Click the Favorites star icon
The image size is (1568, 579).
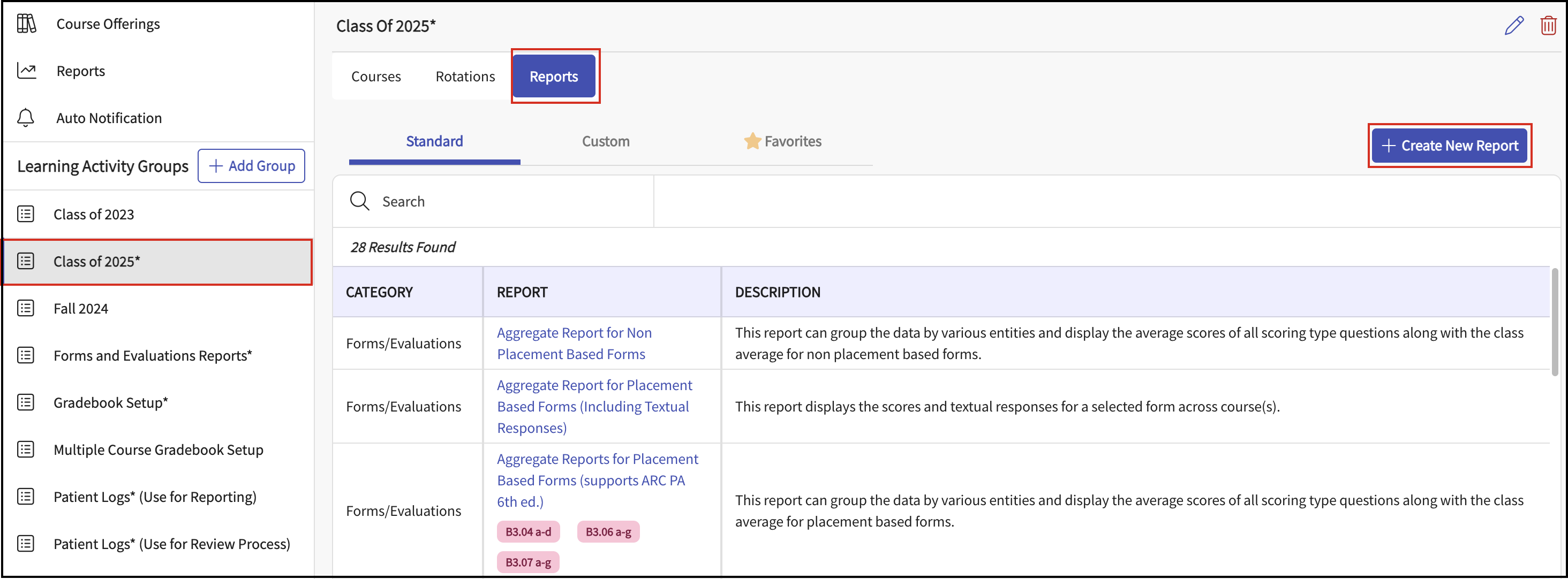[x=752, y=141]
